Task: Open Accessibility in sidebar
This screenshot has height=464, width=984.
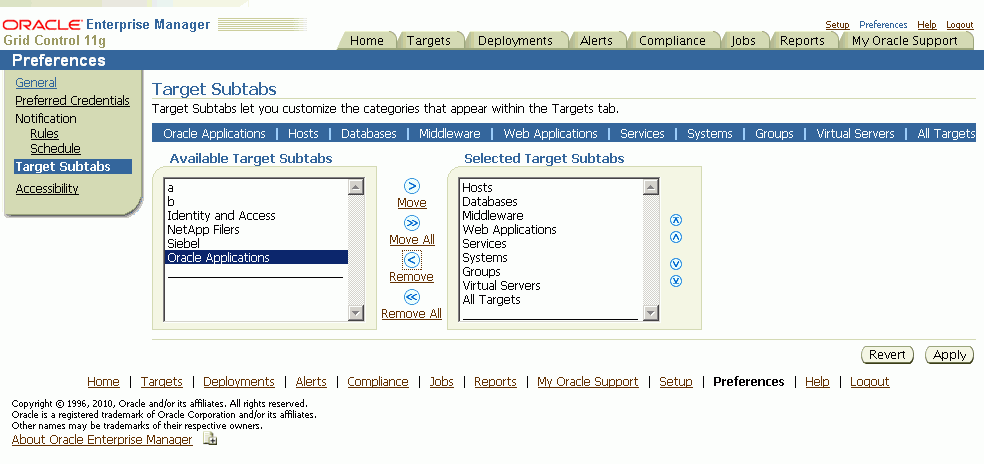Action: pos(47,188)
